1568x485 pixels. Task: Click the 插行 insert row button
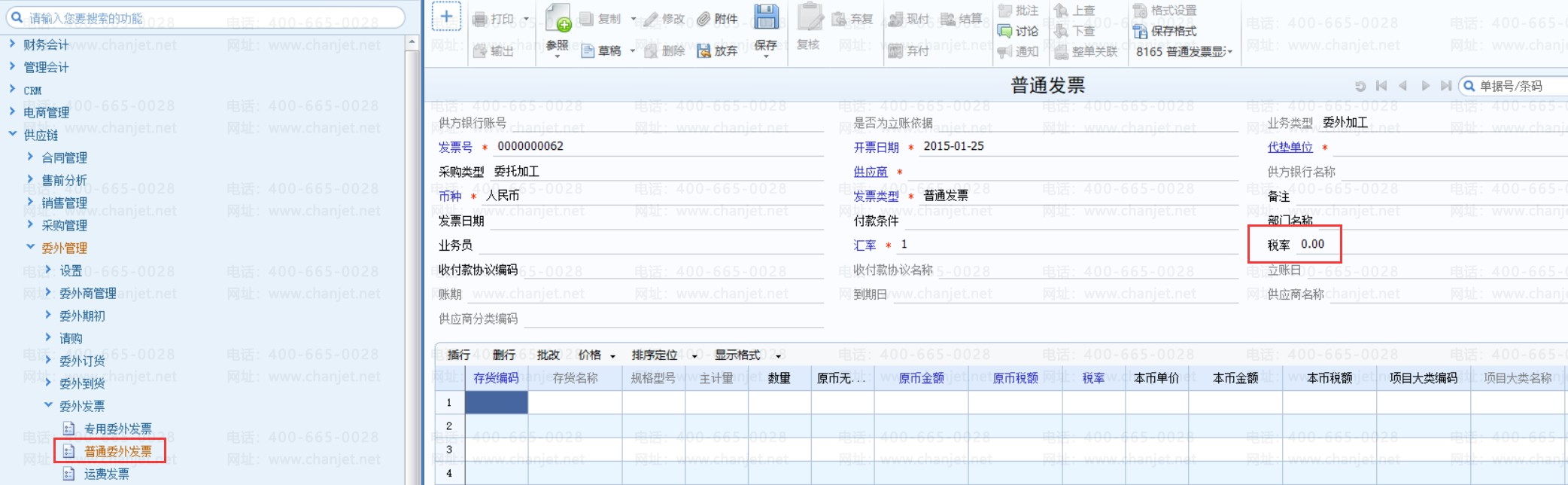point(458,355)
